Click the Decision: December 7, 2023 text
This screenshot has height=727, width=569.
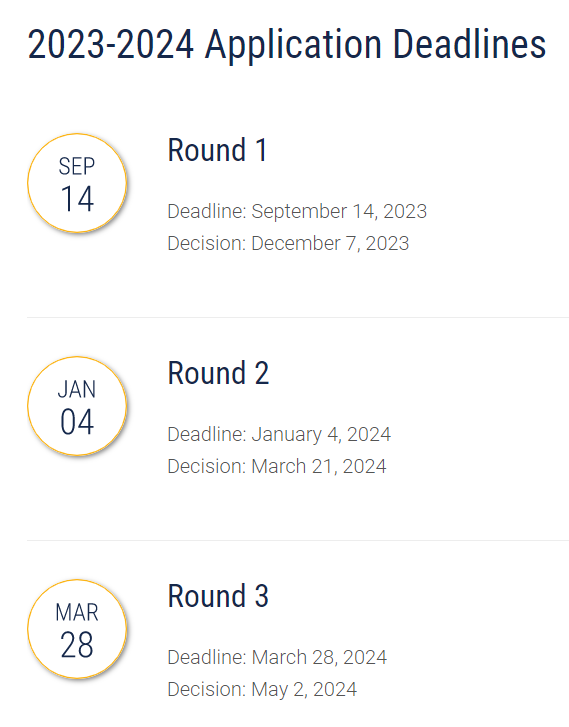pos(288,243)
